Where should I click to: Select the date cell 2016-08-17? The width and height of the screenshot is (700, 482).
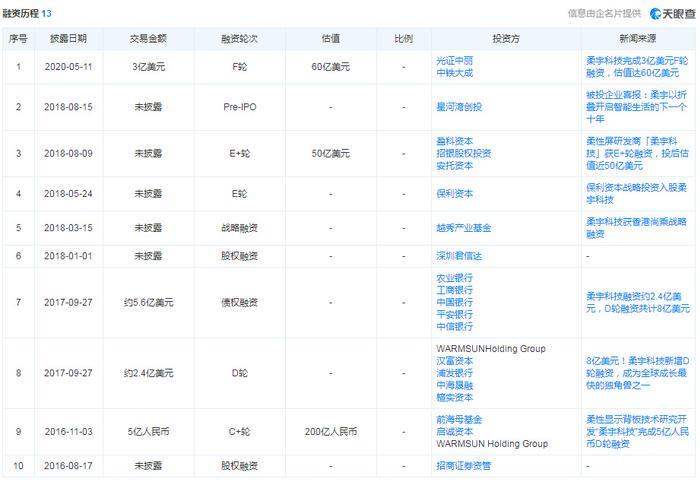coord(68,466)
